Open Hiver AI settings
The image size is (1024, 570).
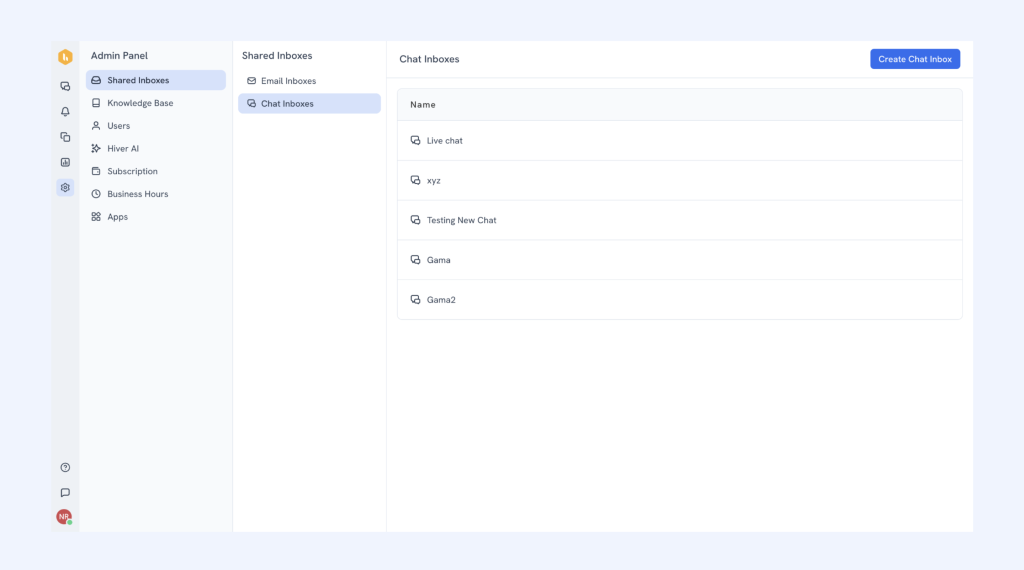click(x=123, y=148)
